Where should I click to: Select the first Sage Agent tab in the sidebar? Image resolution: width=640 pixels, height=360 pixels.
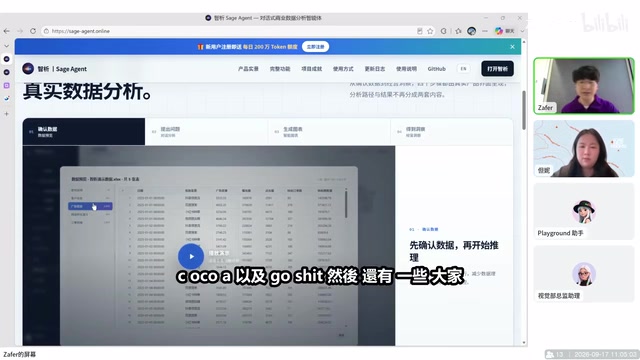click(7, 59)
